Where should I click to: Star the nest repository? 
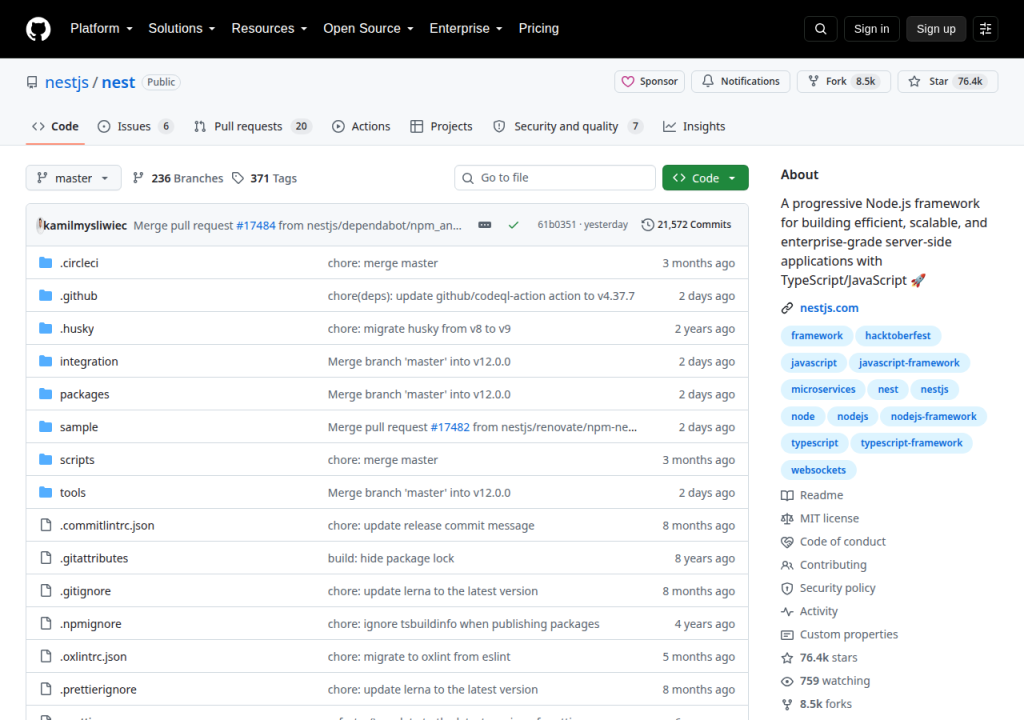[947, 82]
